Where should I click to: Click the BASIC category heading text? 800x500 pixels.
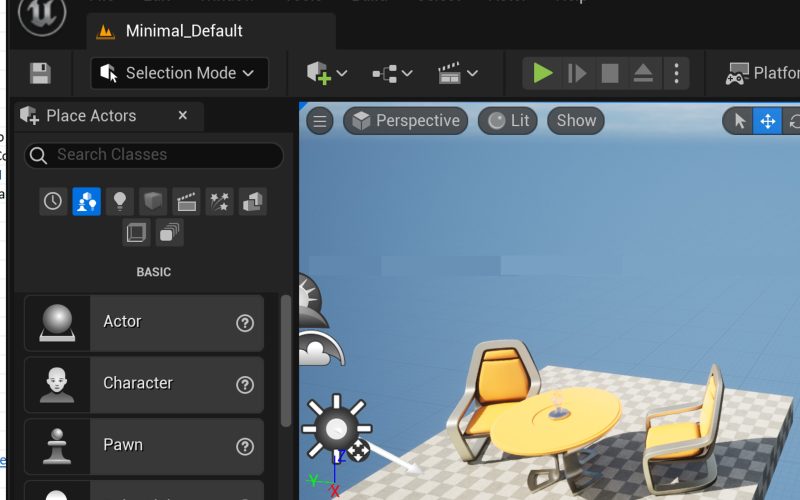point(154,272)
